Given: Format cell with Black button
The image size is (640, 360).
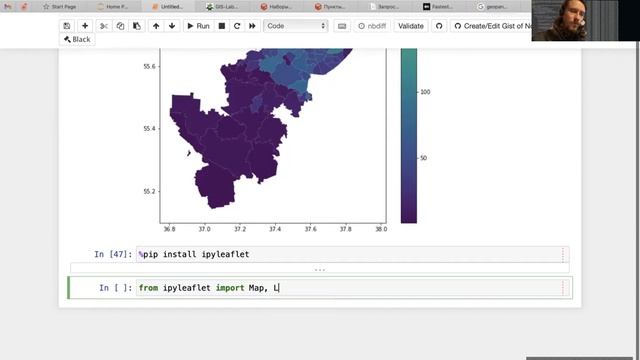Looking at the screenshot, I should tap(77, 39).
